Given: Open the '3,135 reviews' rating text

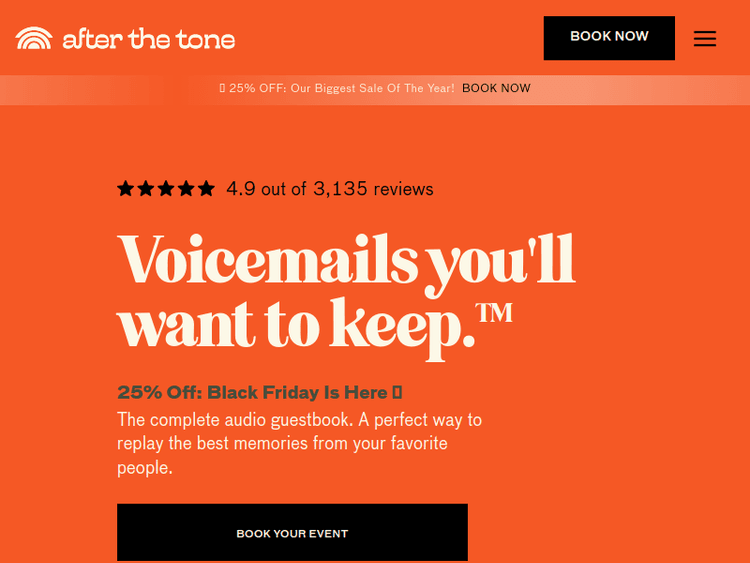Looking at the screenshot, I should click(x=373, y=189).
